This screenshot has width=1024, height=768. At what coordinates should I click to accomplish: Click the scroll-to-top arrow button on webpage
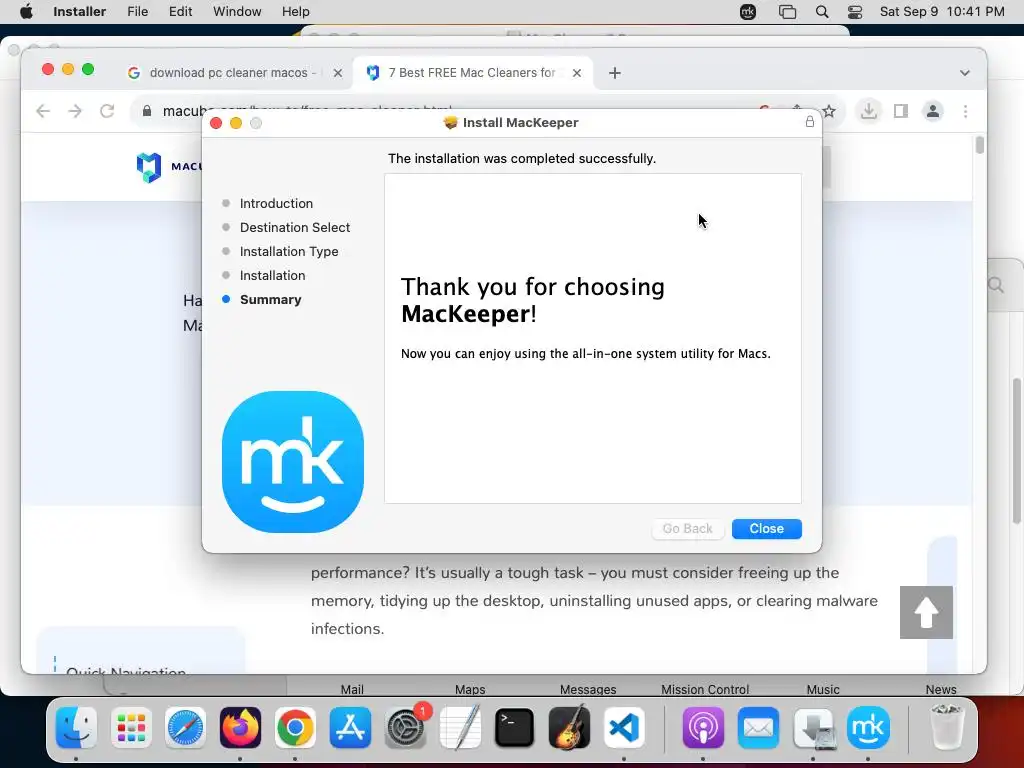point(926,612)
